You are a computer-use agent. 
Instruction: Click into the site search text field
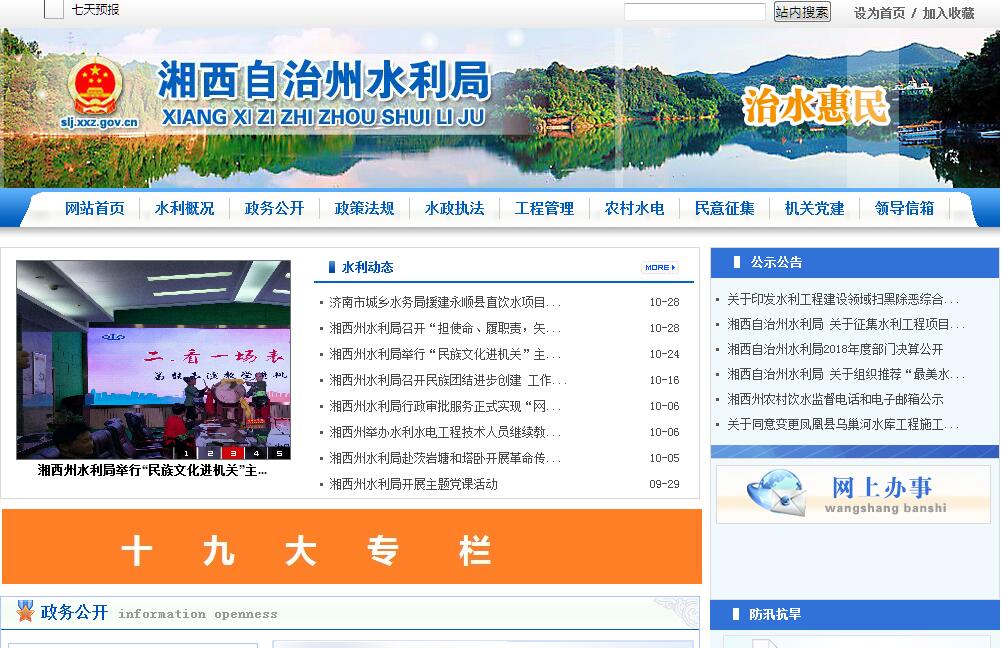point(694,12)
